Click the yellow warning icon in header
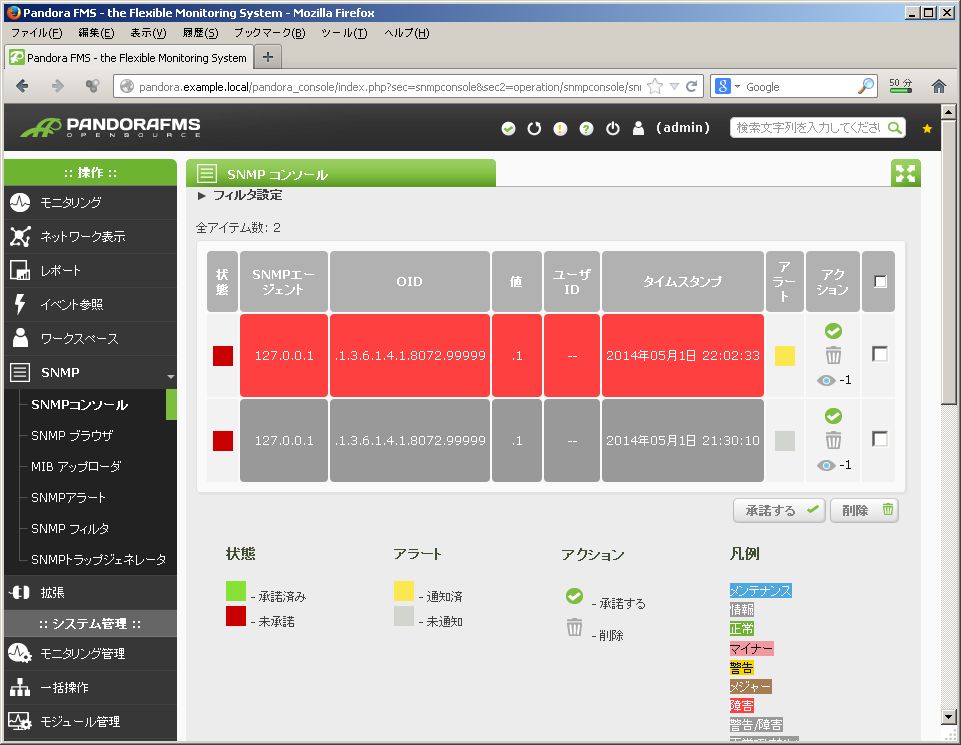 point(560,129)
